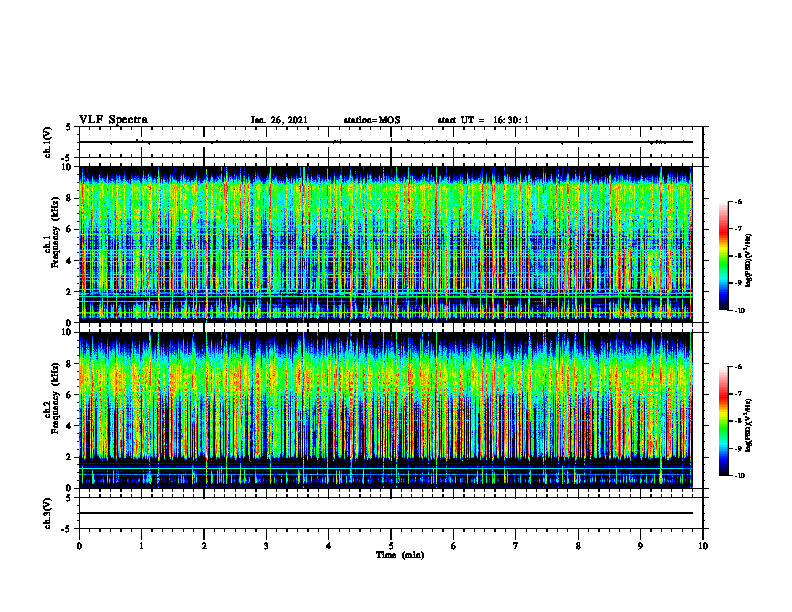The height and width of the screenshot is (612, 792).
Task: Click the "-6" tick on ch.1 colorbar
Action: click(738, 202)
